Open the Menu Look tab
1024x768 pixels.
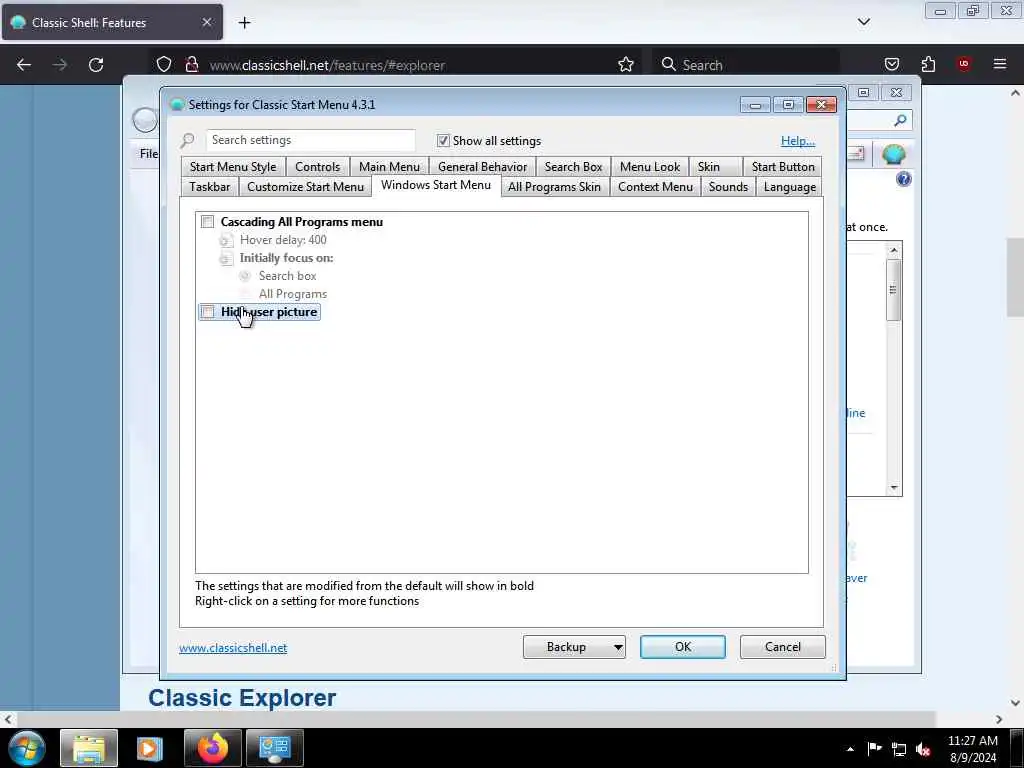(650, 167)
